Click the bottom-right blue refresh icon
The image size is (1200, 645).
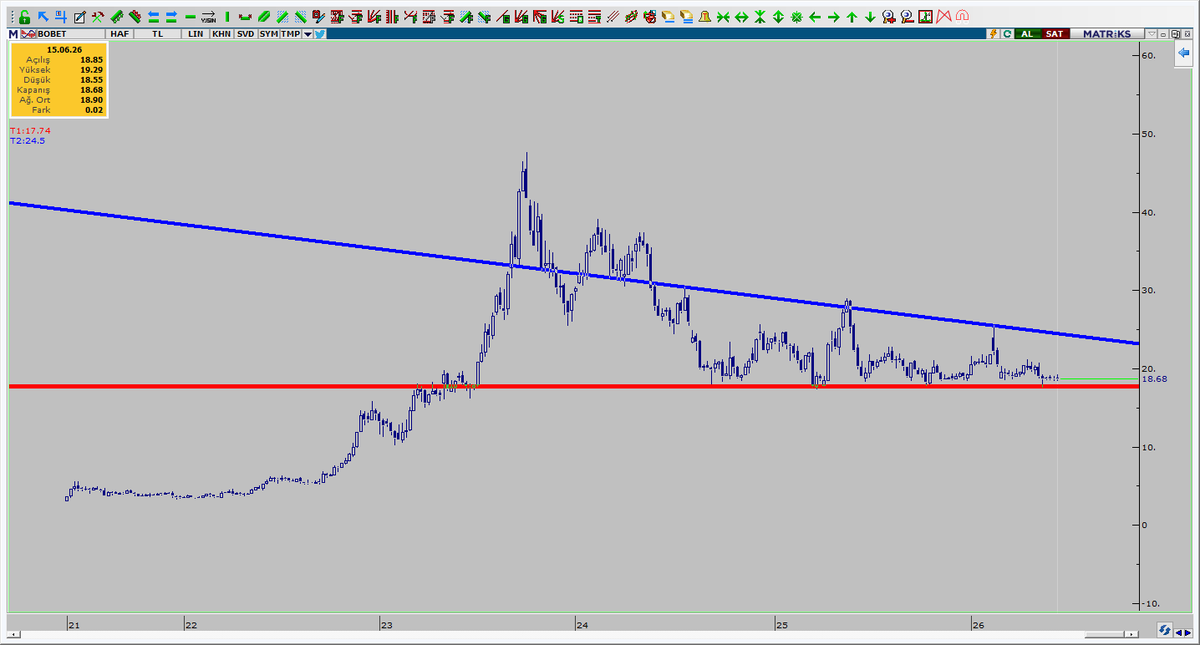pyautogui.click(x=1166, y=630)
